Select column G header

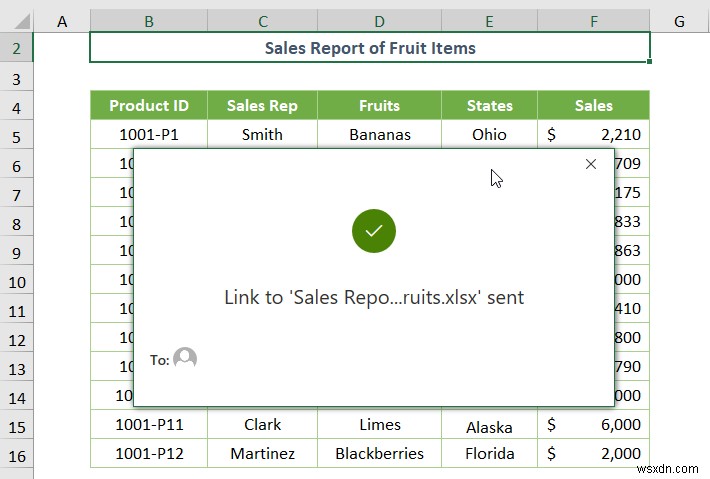679,19
